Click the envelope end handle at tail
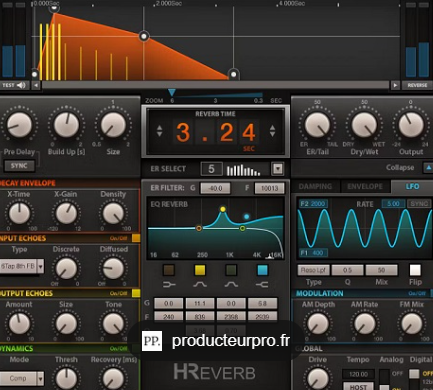The image size is (433, 390). (x=234, y=74)
